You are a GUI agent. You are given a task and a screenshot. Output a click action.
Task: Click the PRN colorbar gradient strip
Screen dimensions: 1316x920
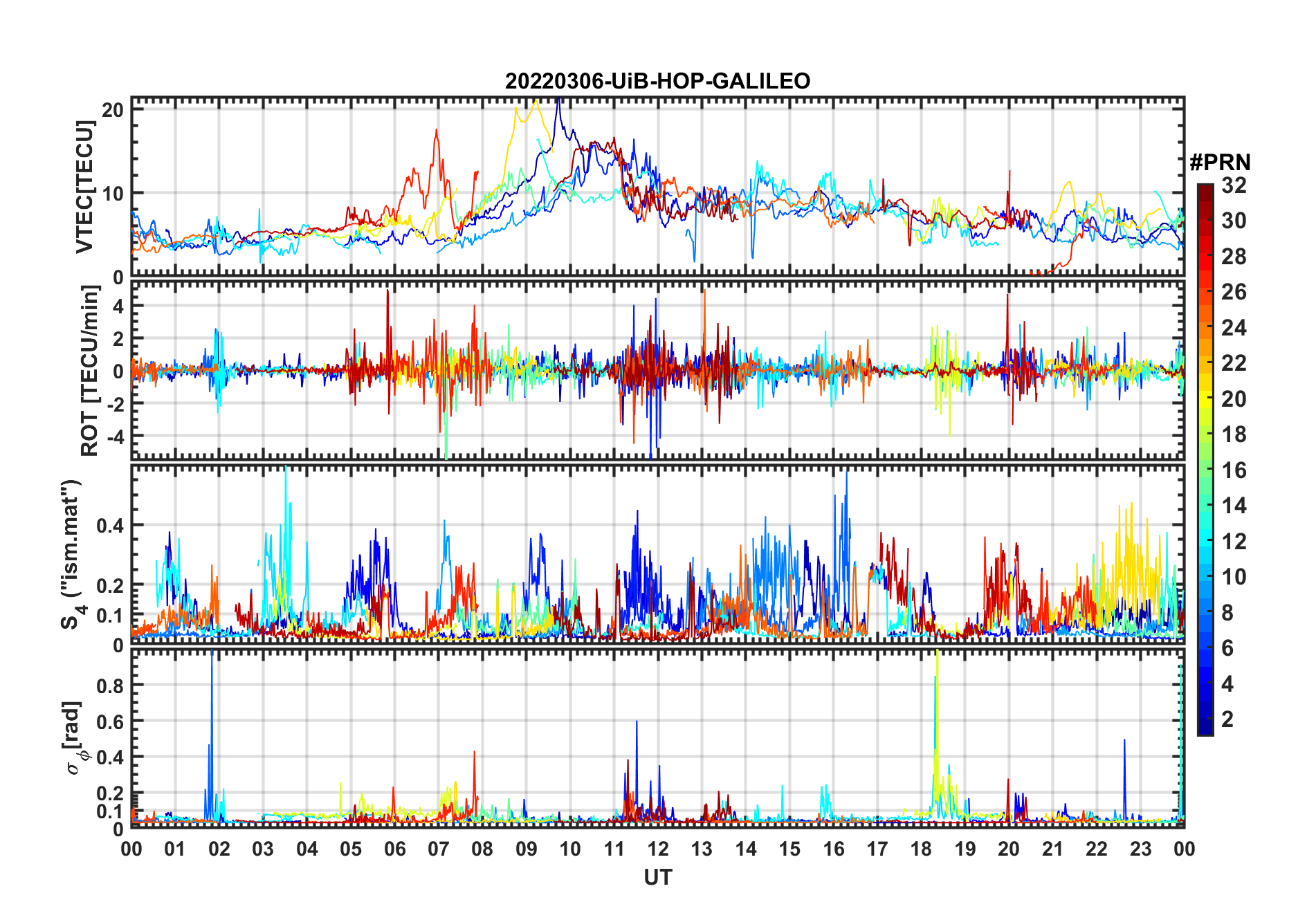1205,459
